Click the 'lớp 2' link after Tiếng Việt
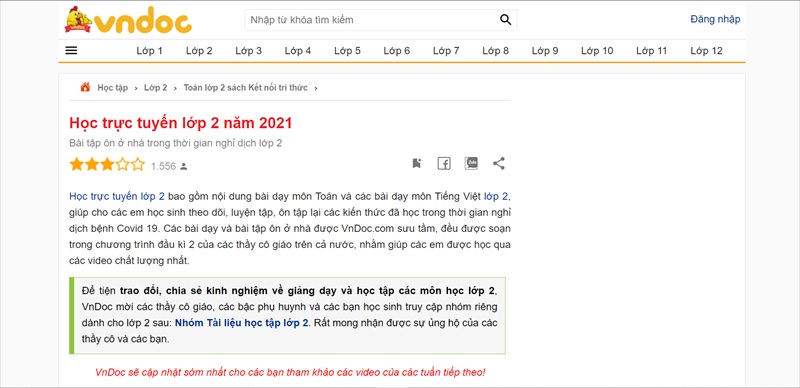This screenshot has width=800, height=388. 496,196
